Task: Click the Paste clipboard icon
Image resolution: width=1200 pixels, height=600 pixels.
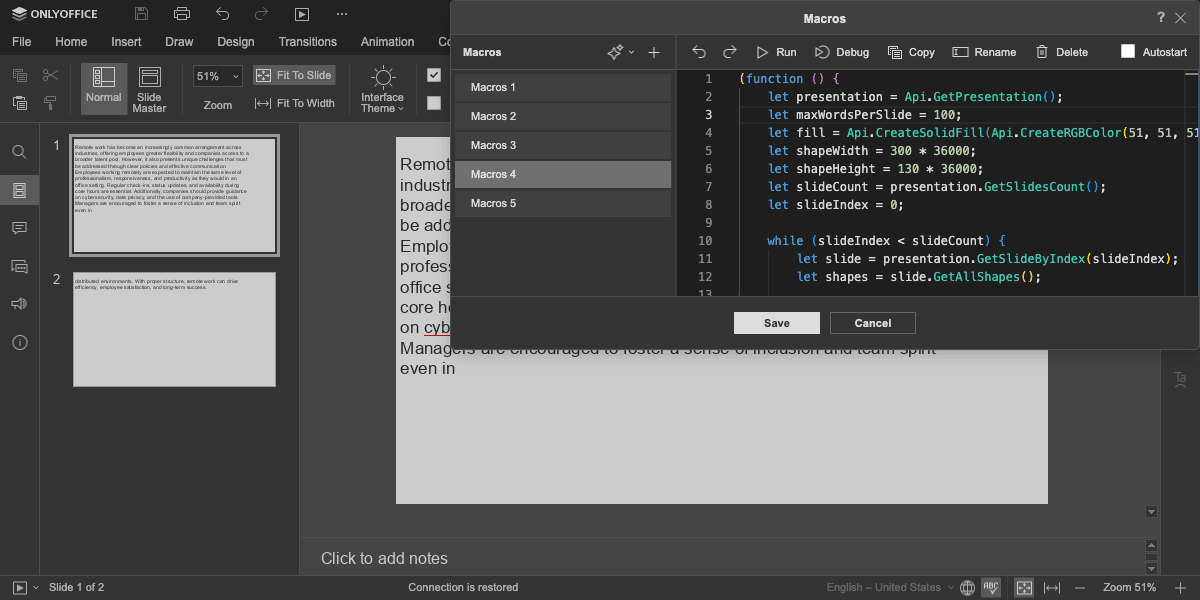Action: (x=20, y=102)
